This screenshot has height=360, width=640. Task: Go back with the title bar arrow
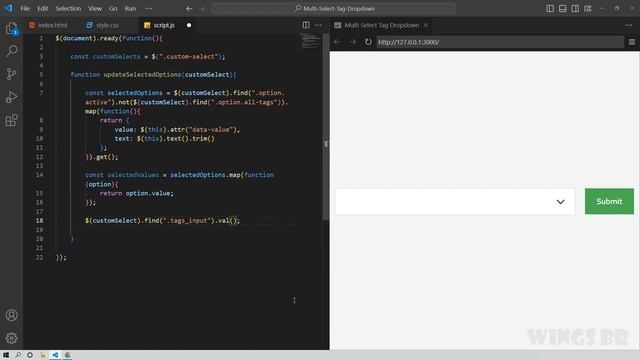coord(189,9)
